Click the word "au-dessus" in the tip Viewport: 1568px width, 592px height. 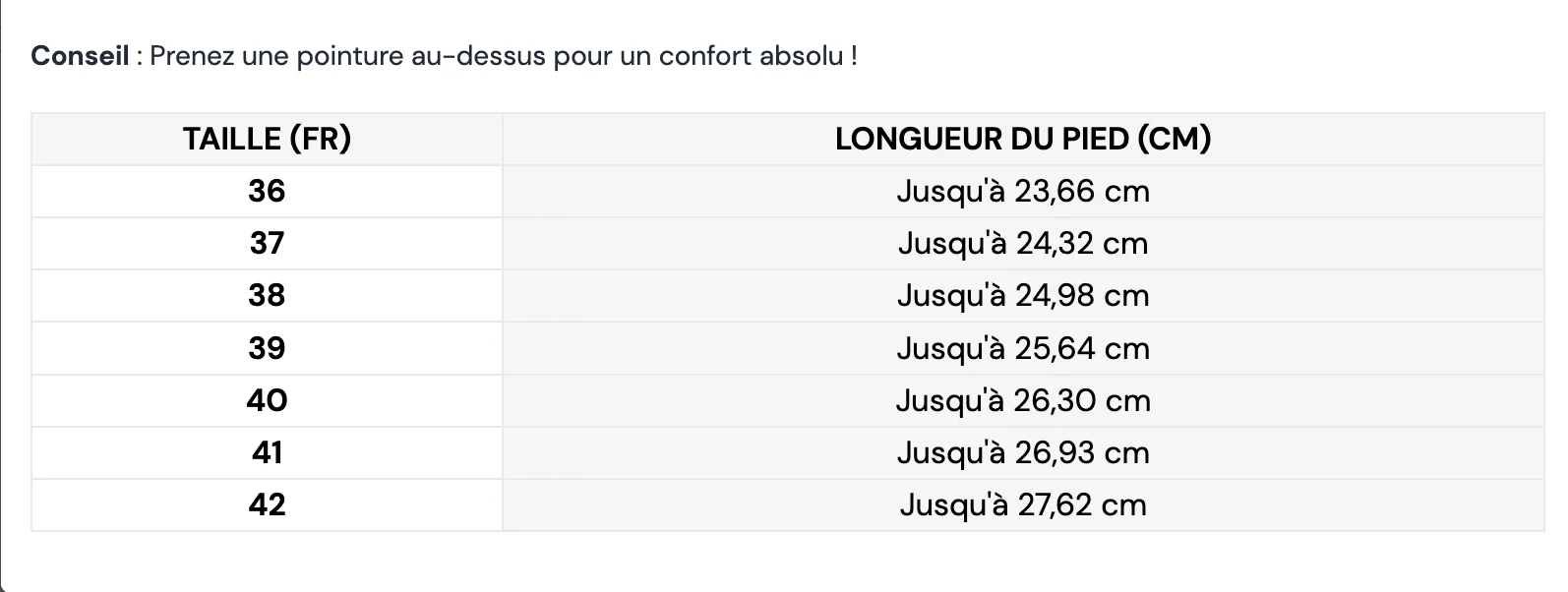[x=478, y=56]
